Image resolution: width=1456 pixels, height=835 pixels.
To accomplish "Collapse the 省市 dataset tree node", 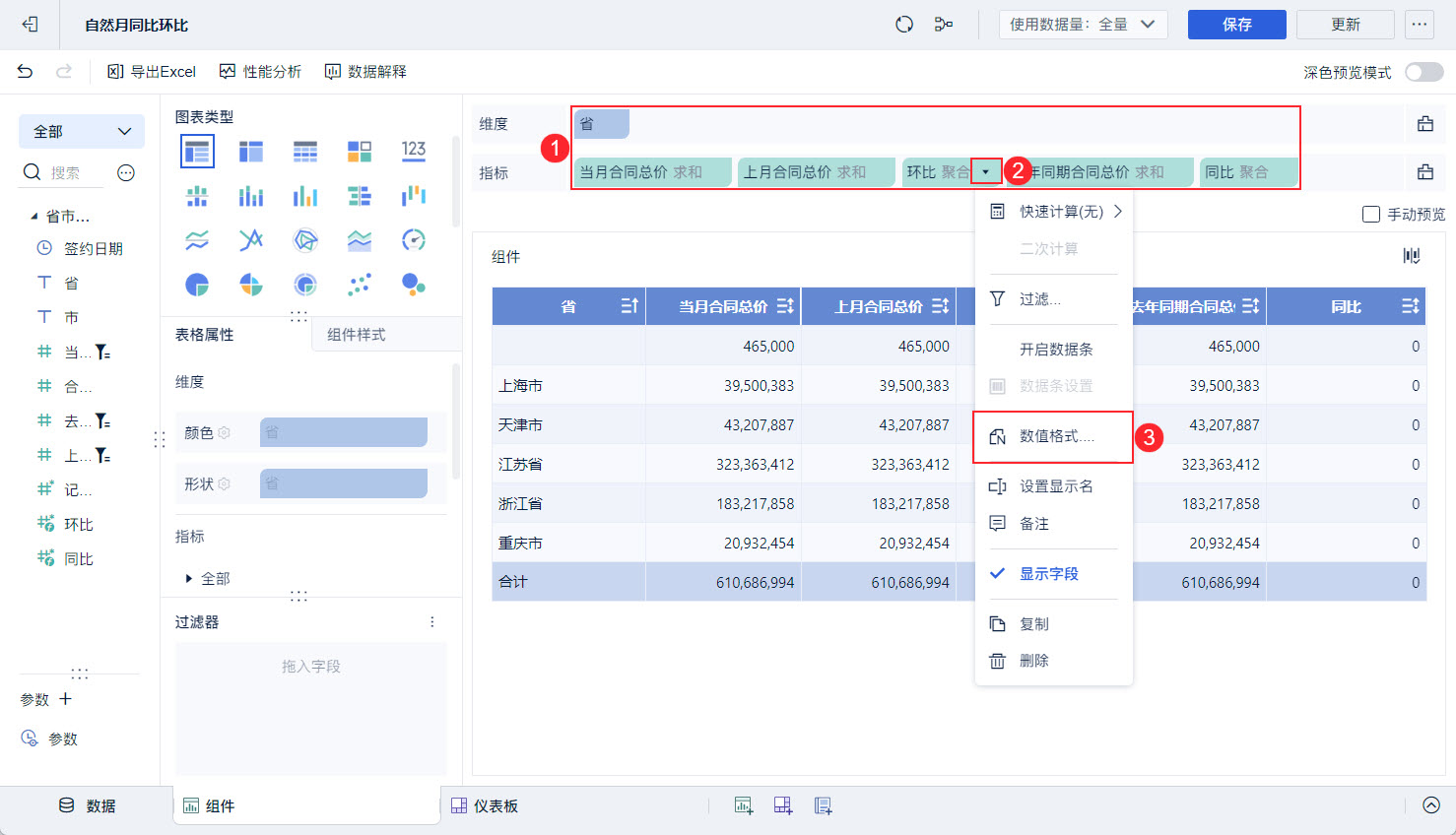I will (34, 217).
